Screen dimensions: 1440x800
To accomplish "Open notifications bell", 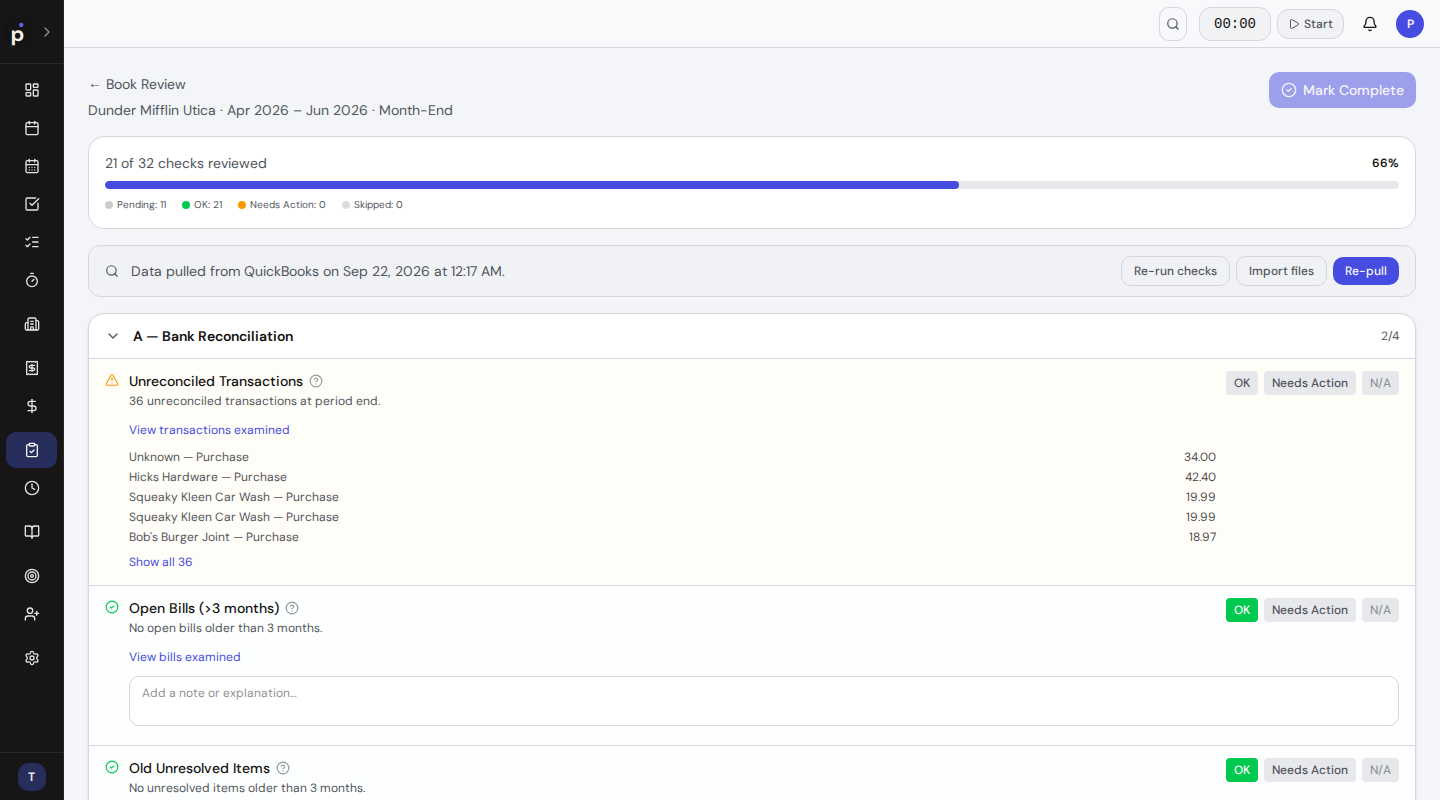I will point(1370,24).
